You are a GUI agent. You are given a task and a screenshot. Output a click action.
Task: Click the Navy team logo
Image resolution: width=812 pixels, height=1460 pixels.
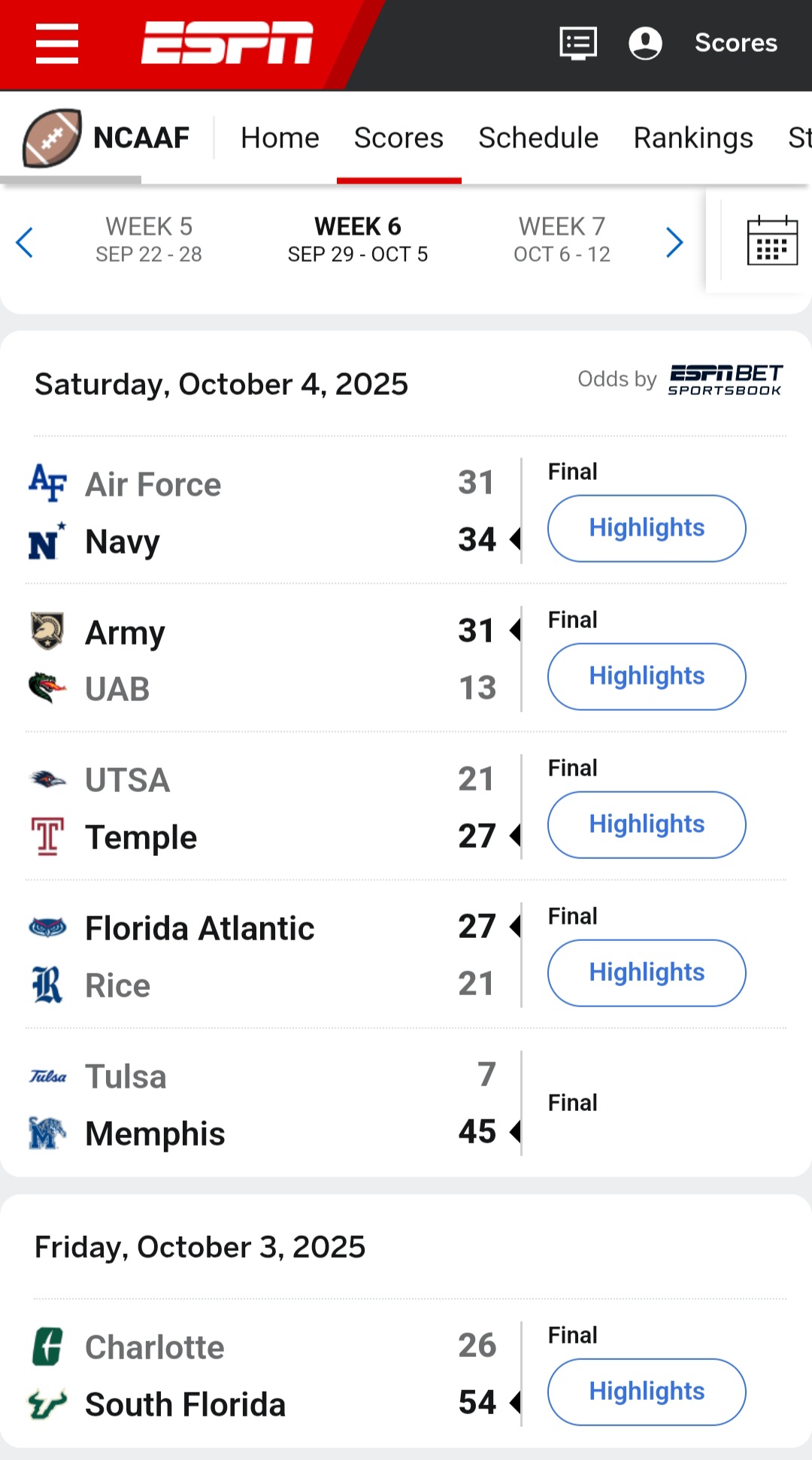point(47,542)
